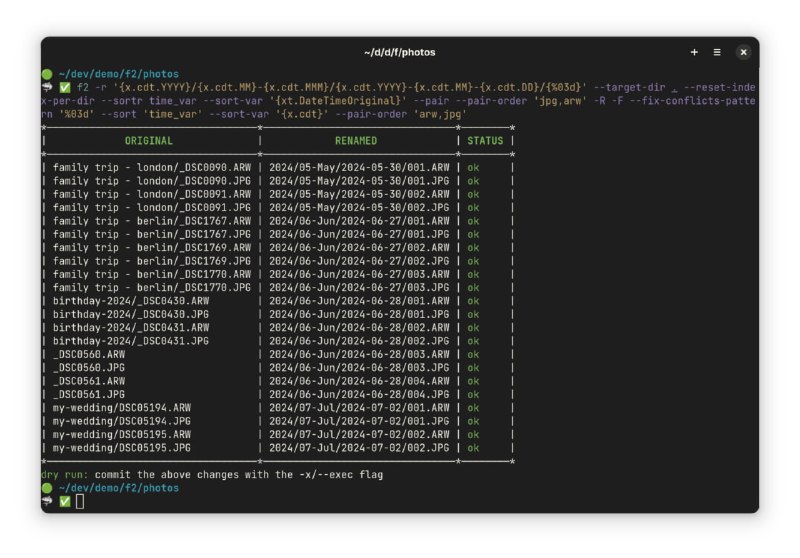800x558 pixels.
Task: Click the window title ~/d/d/f/photos
Action: (x=399, y=52)
